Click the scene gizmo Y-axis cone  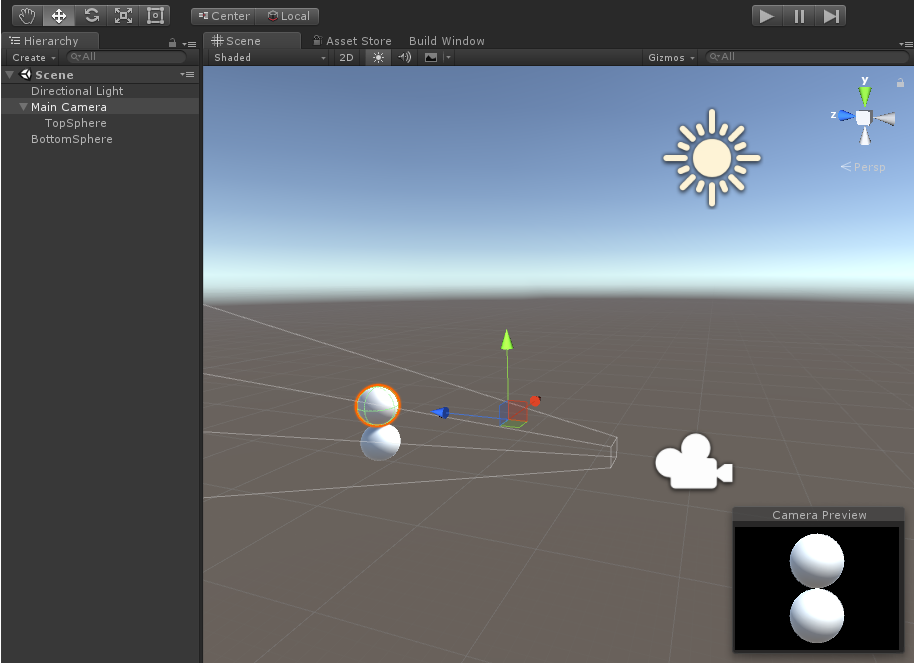[864, 95]
